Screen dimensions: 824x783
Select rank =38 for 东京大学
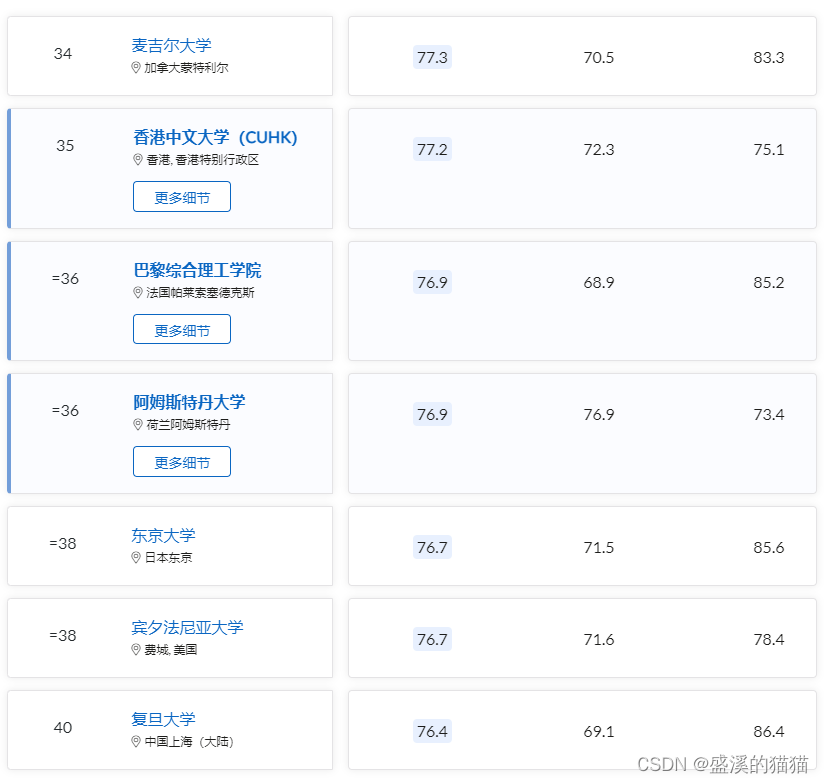pos(63,543)
